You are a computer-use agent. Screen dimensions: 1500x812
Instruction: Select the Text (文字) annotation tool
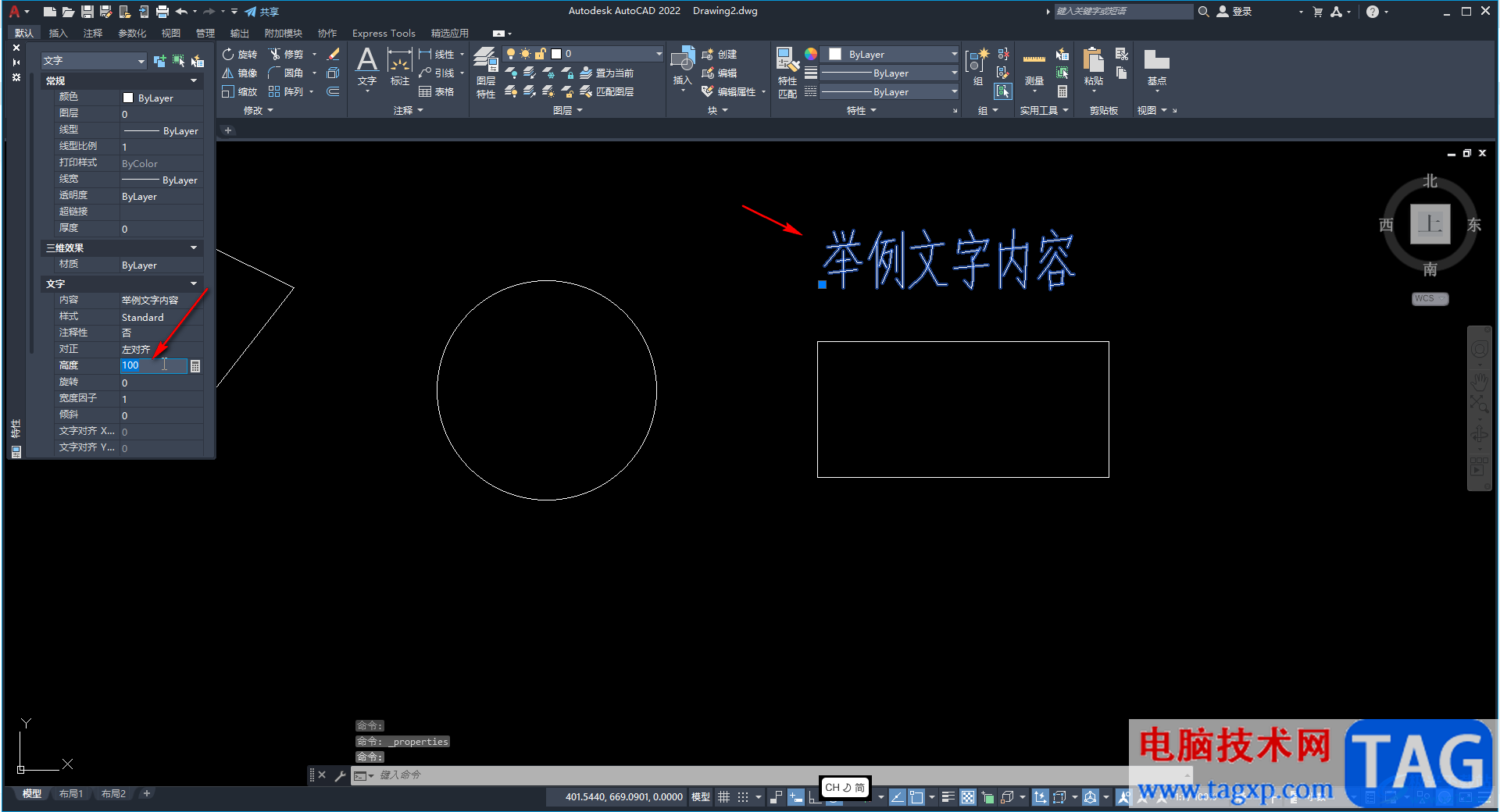coord(366,66)
